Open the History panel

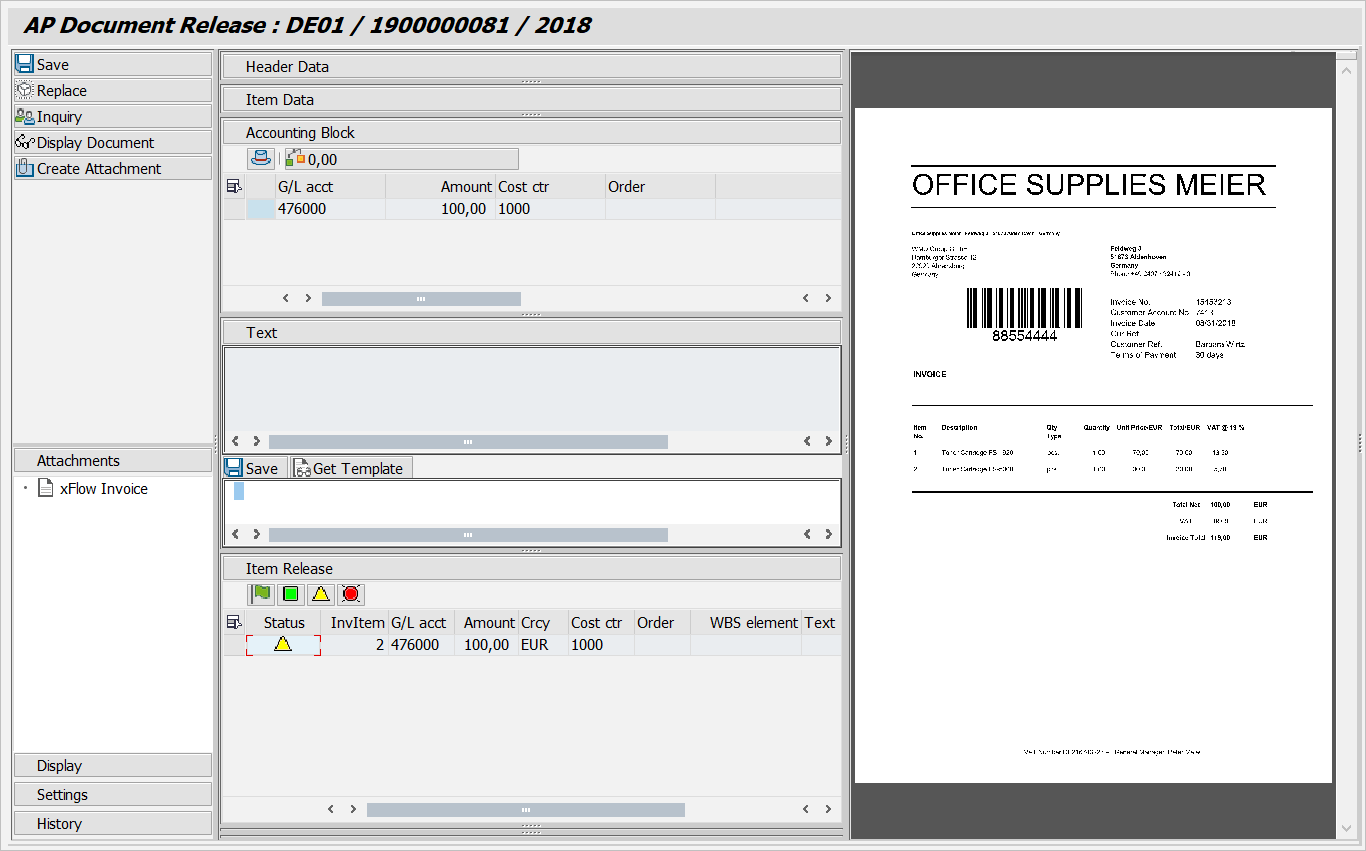coord(113,824)
